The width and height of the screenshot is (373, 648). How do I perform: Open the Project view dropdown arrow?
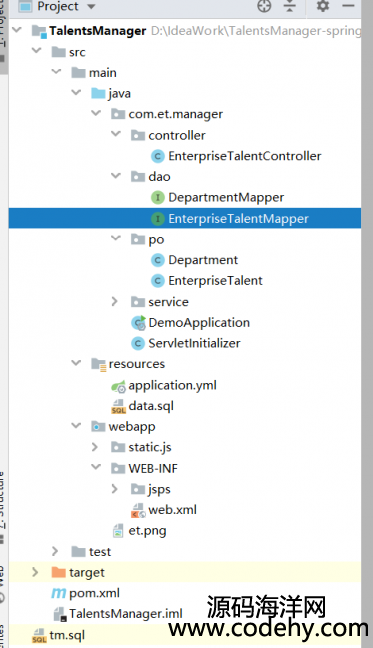click(x=91, y=7)
